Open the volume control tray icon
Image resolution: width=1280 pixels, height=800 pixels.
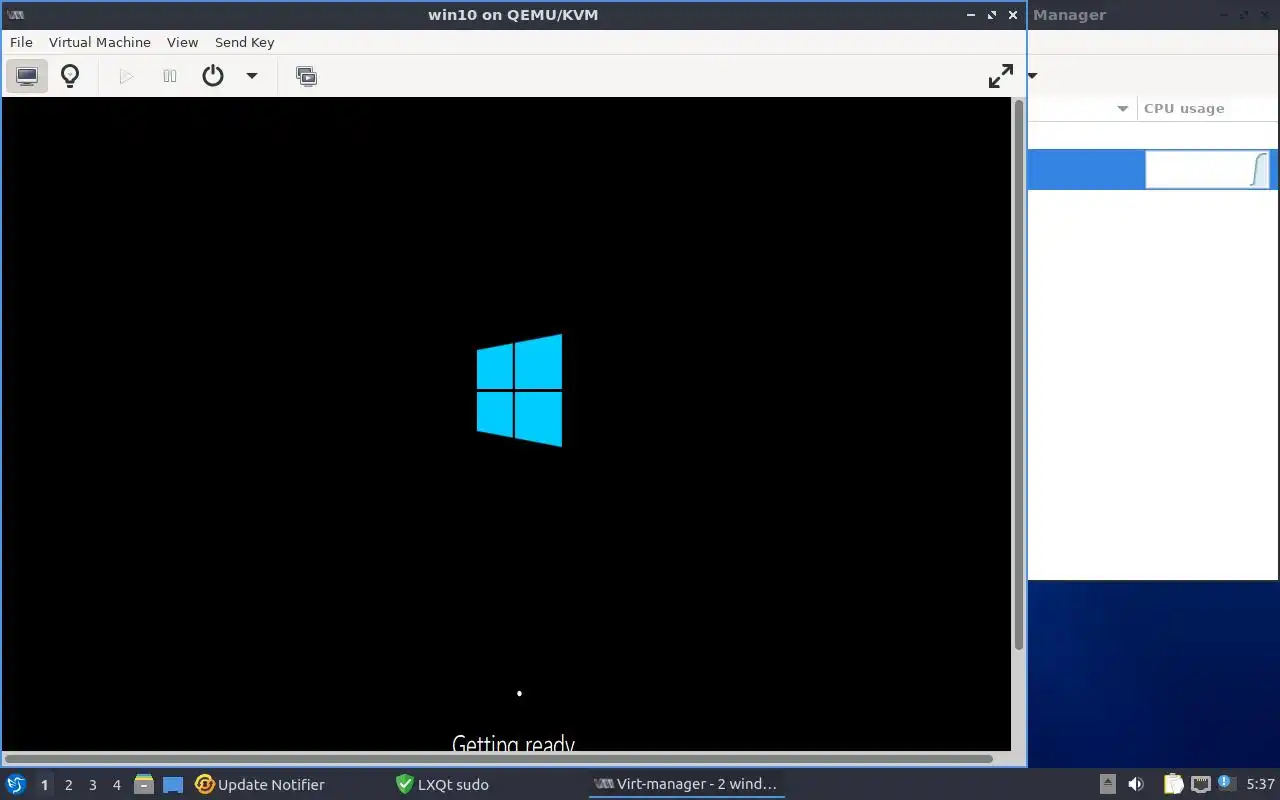point(1136,784)
